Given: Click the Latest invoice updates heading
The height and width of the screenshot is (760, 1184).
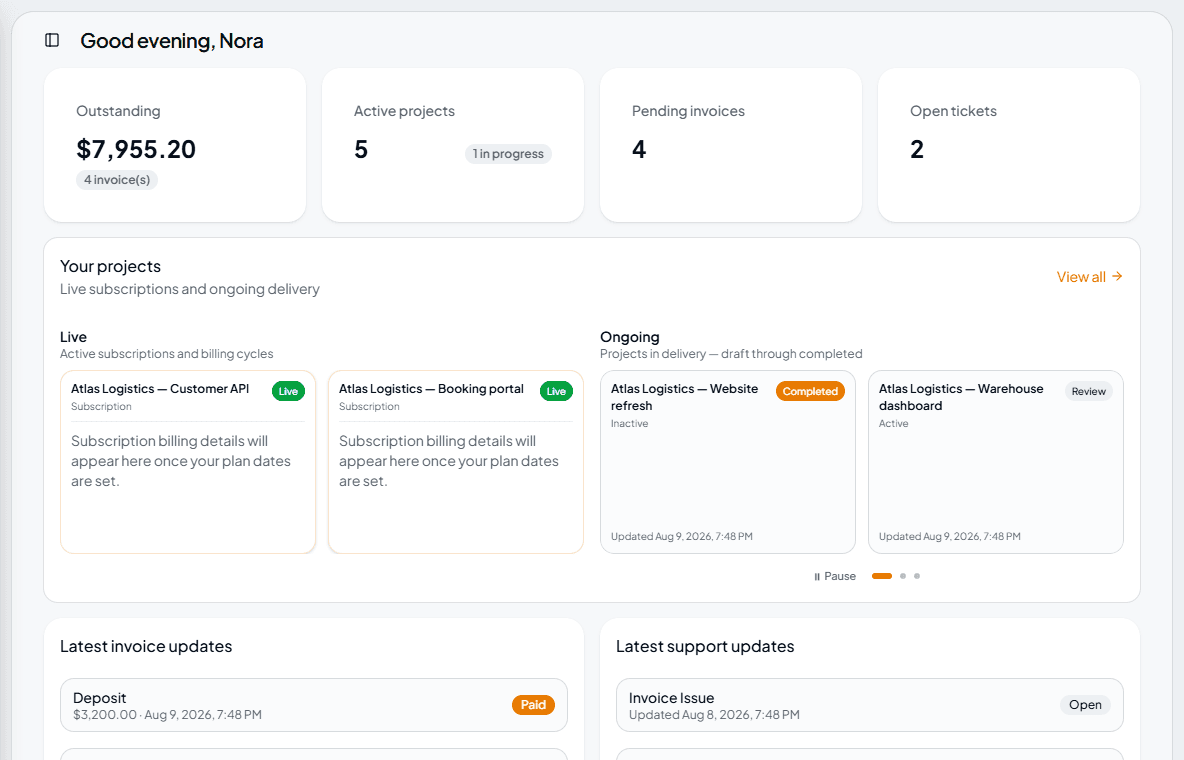Looking at the screenshot, I should [x=146, y=647].
